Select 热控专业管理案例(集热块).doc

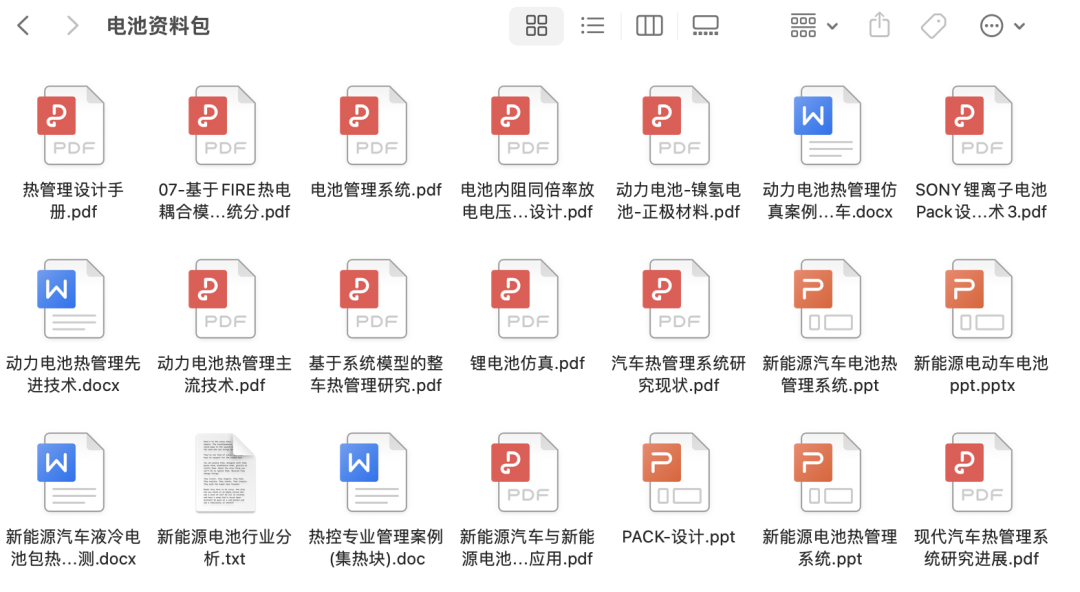[x=373, y=470]
